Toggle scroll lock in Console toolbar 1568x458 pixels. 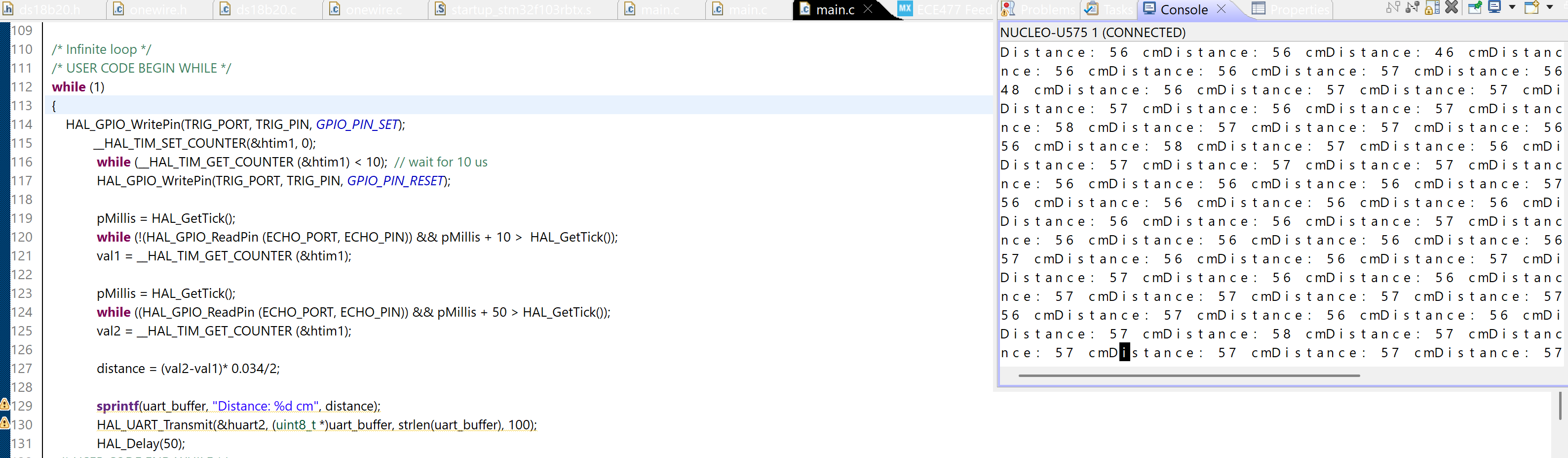[x=1432, y=8]
